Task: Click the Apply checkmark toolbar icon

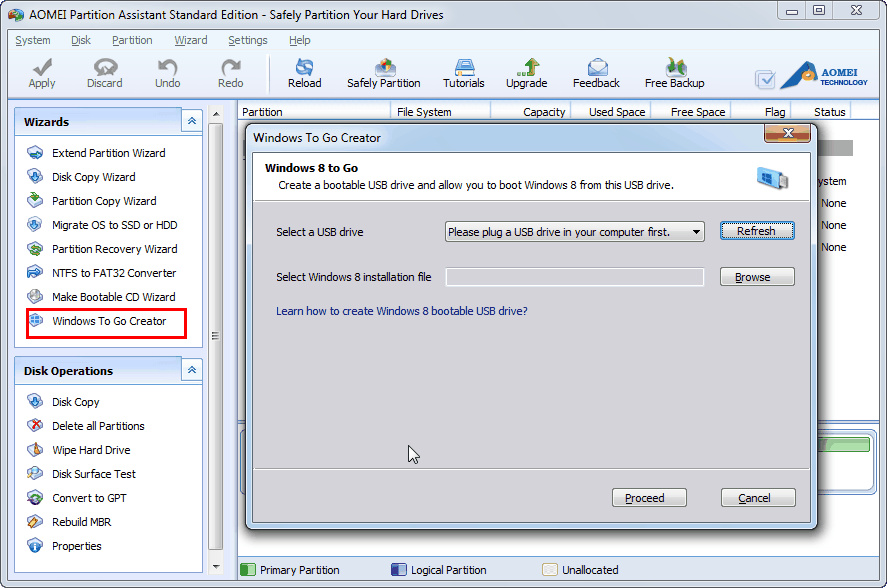Action: 42,67
